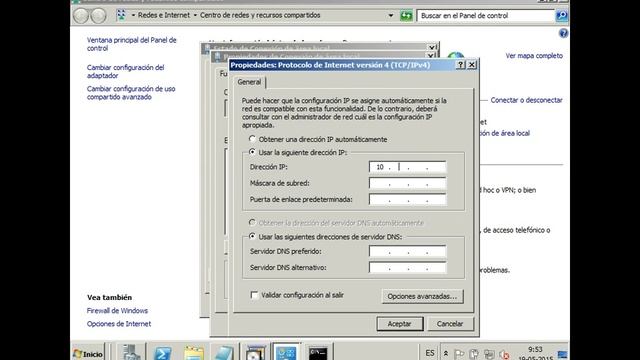Open Firewall de Windows link
The width and height of the screenshot is (640, 360).
point(117,311)
